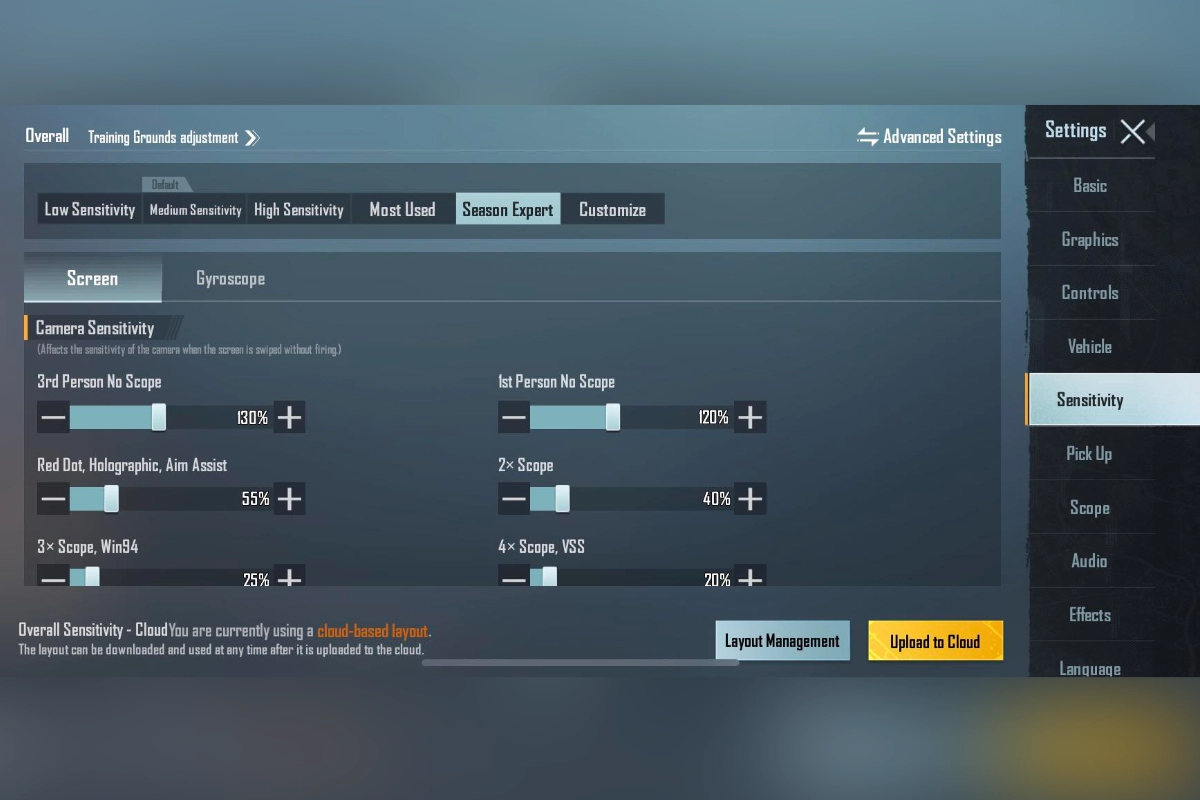Choose the High Sensitivity preset
The width and height of the screenshot is (1200, 800).
pos(299,209)
